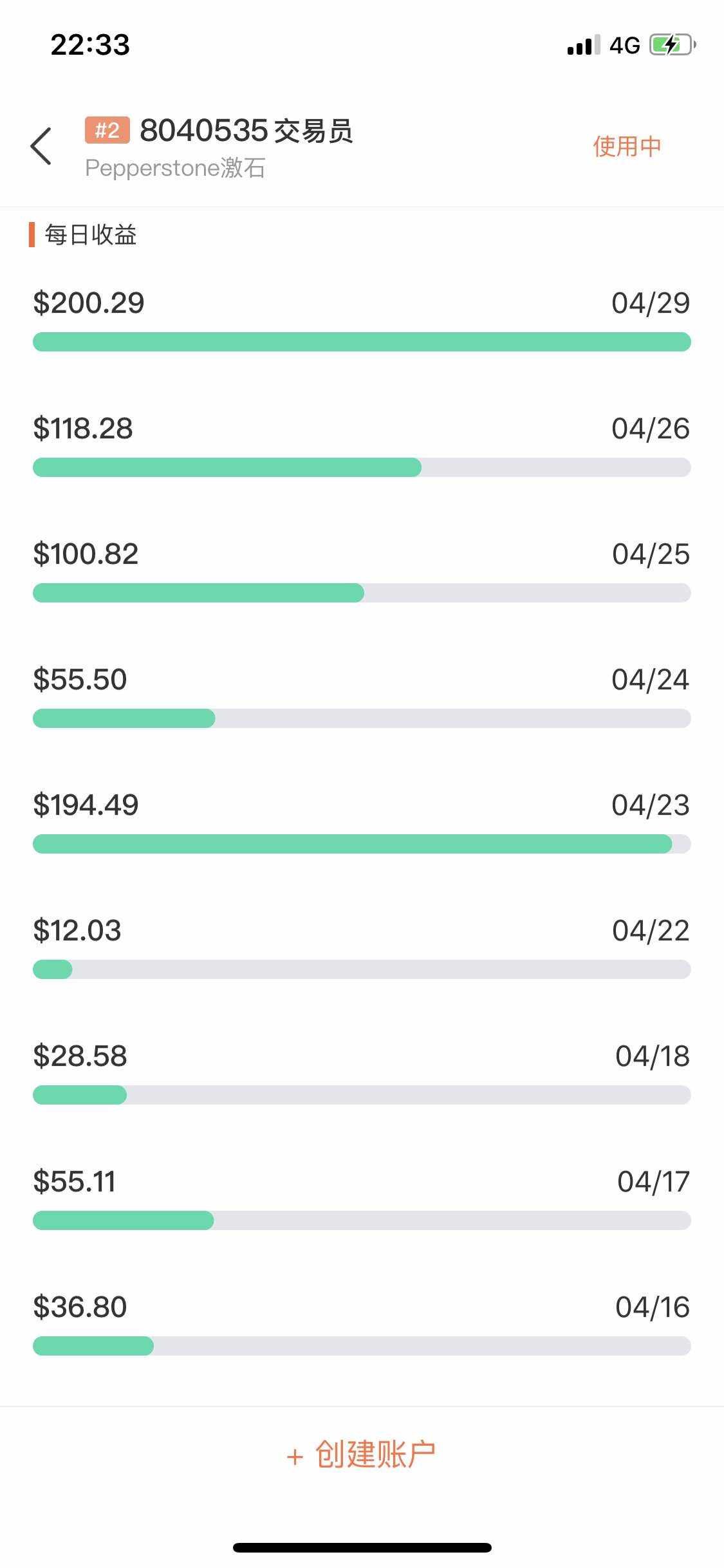Tap the #2 account rank badge
The height and width of the screenshot is (1568, 724).
(107, 131)
